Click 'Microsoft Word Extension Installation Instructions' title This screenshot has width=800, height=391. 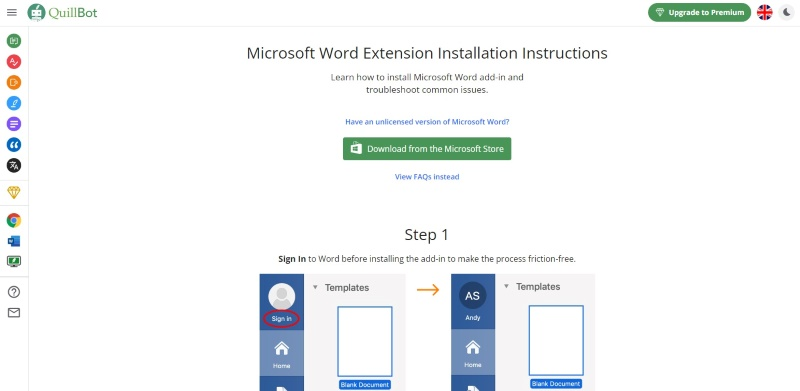point(427,53)
